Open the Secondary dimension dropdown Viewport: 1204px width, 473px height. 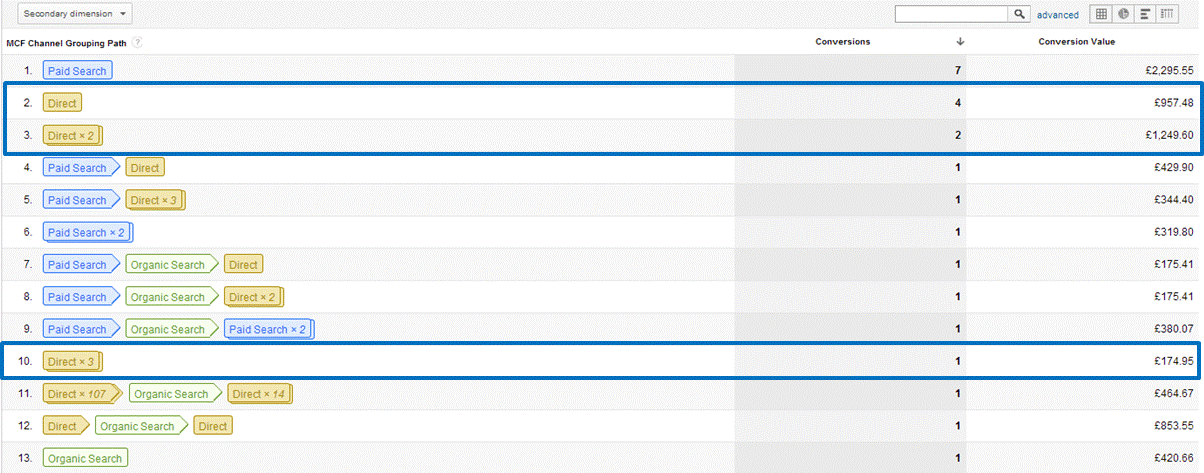[68, 14]
